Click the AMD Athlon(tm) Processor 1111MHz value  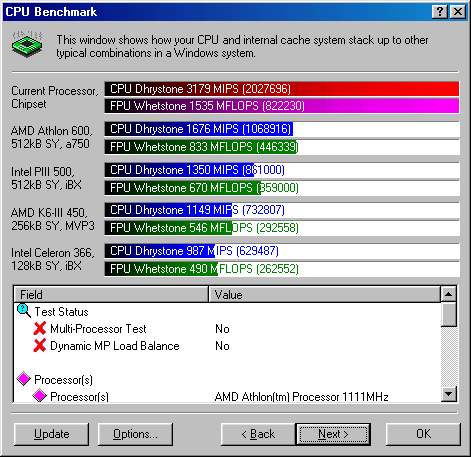(x=302, y=397)
